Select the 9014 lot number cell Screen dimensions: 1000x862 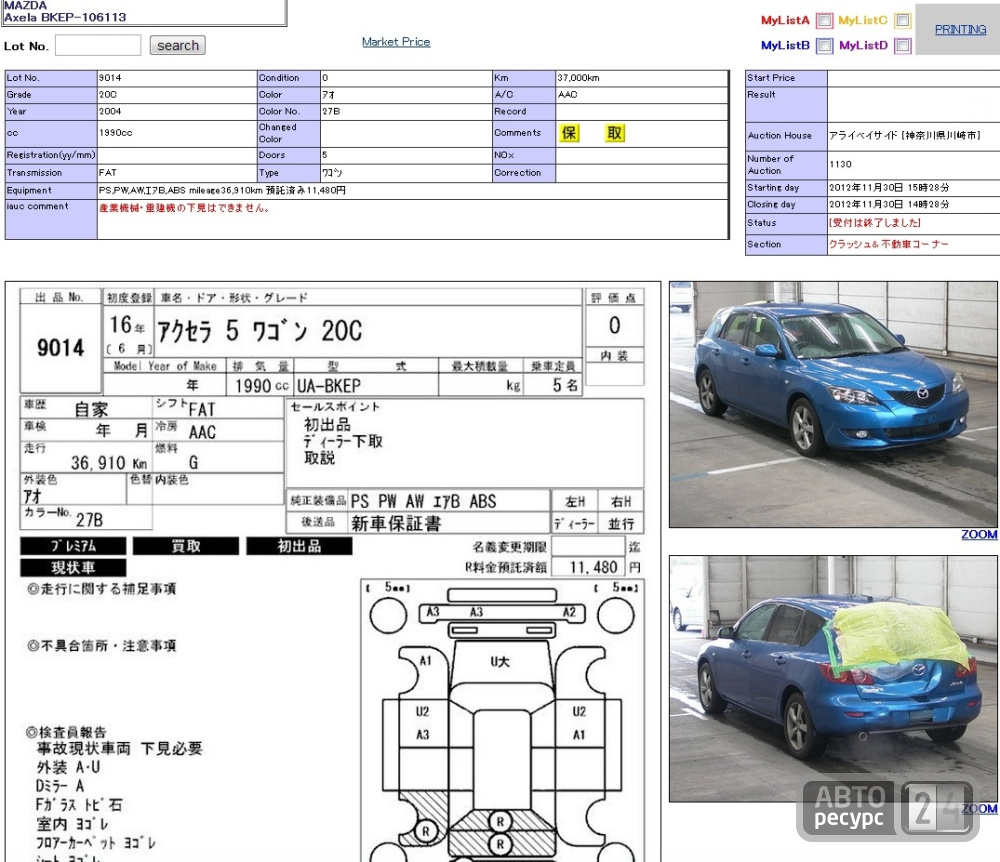176,78
